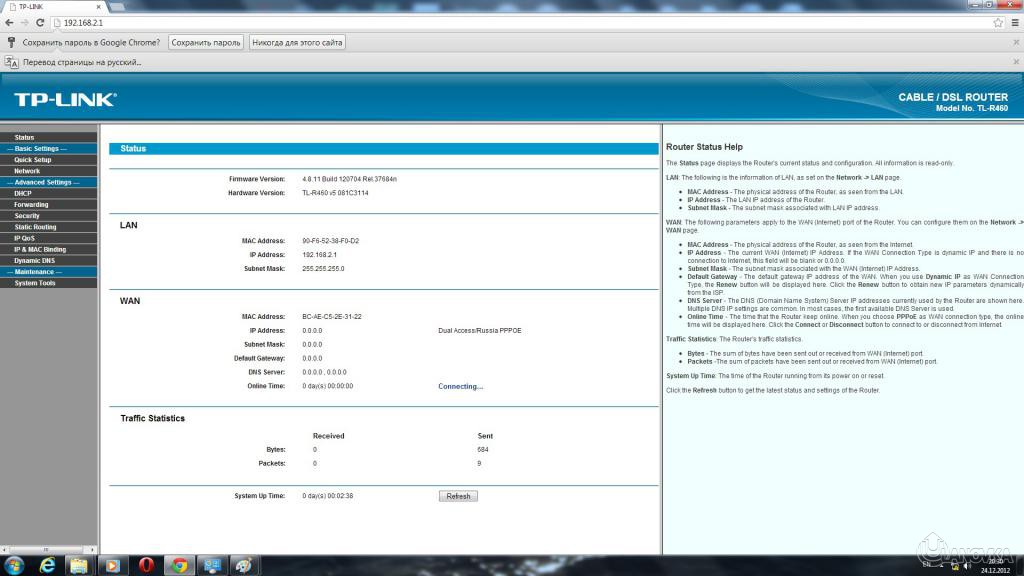Click hardware version TL-R460 v5 text
Viewport: 1024px width, 576px height.
[x=335, y=193]
